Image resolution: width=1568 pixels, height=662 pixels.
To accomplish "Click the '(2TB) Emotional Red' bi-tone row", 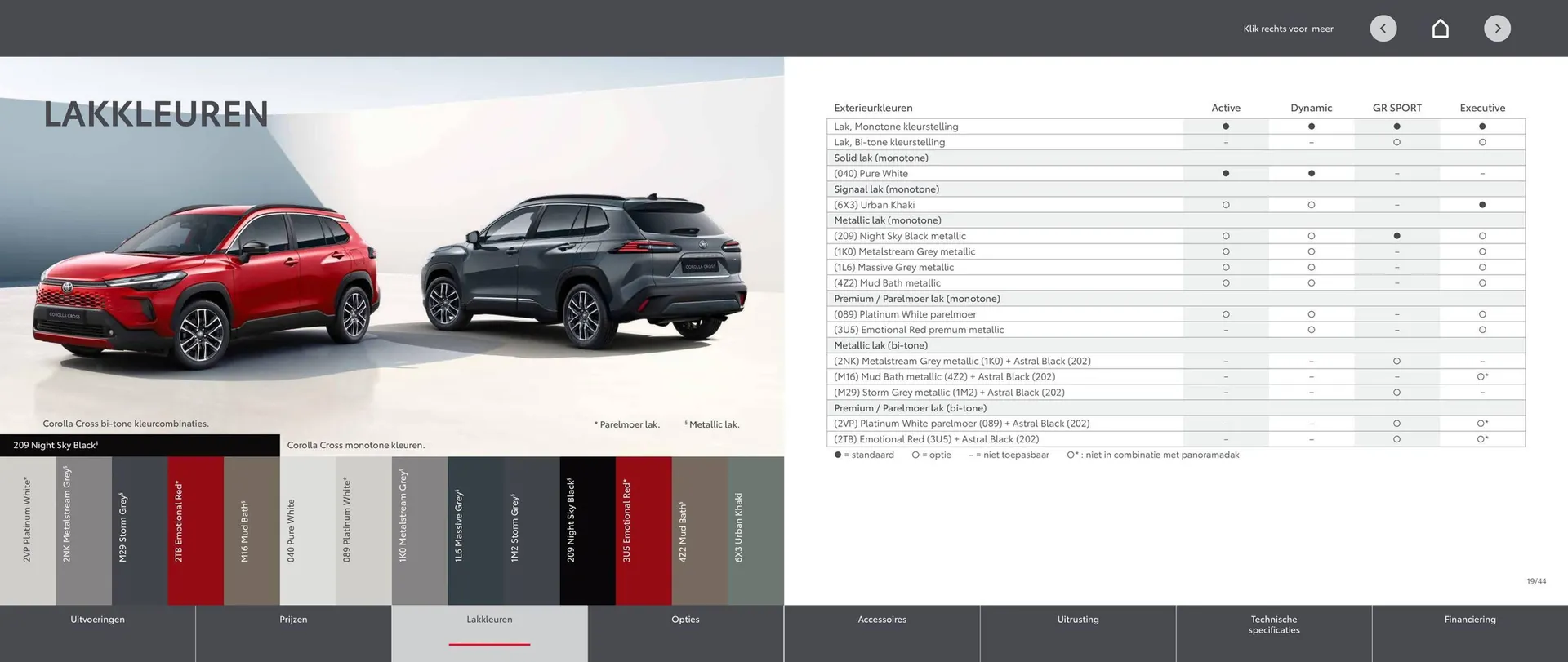I will pos(1176,439).
